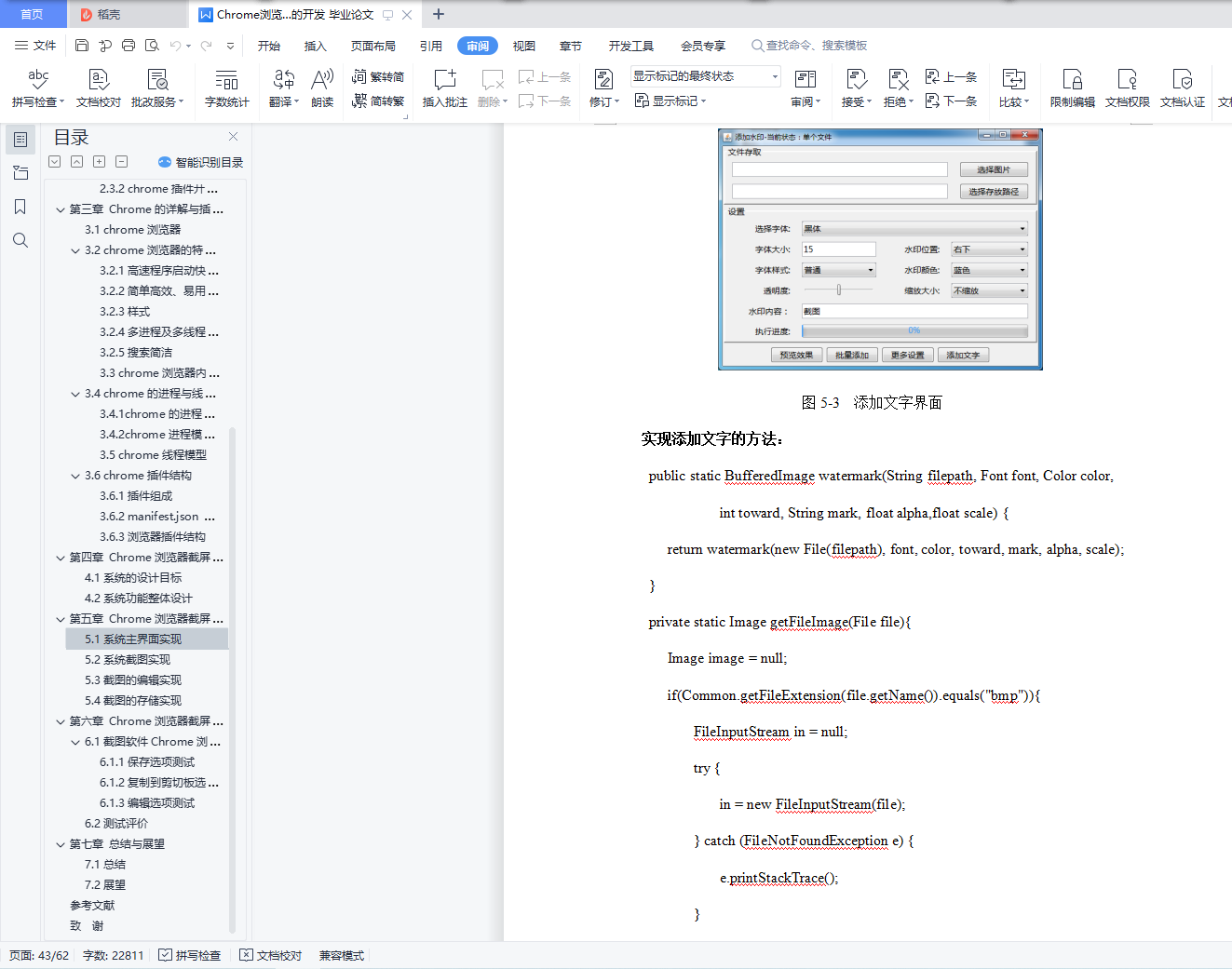
Task: Start the 朗读 read-aloud tool
Action: (x=322, y=88)
